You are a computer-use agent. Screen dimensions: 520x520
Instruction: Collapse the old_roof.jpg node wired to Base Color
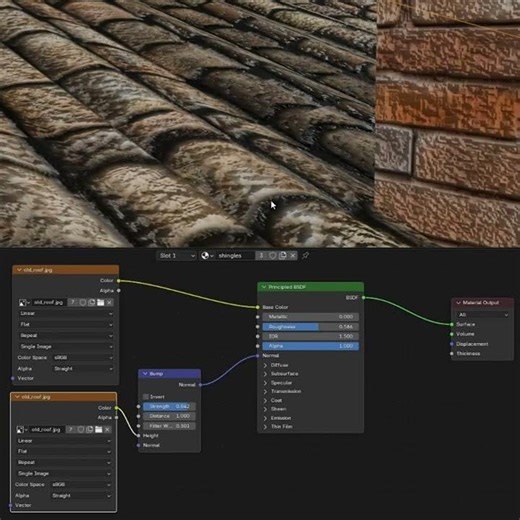(19, 270)
